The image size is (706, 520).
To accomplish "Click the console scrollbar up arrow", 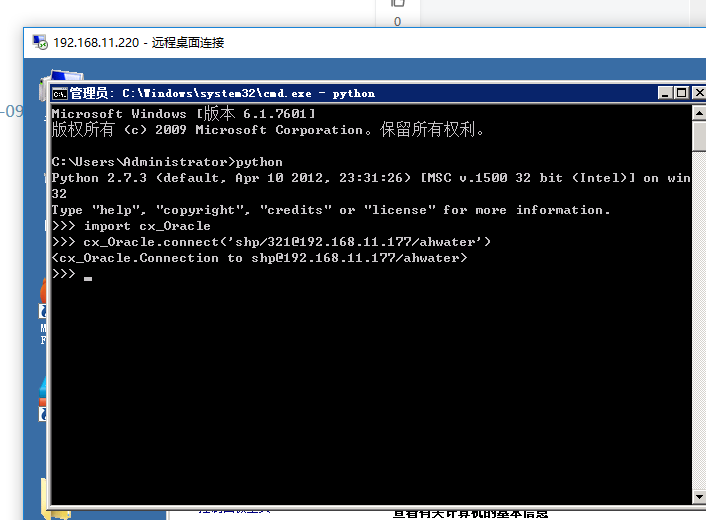I will point(699,113).
